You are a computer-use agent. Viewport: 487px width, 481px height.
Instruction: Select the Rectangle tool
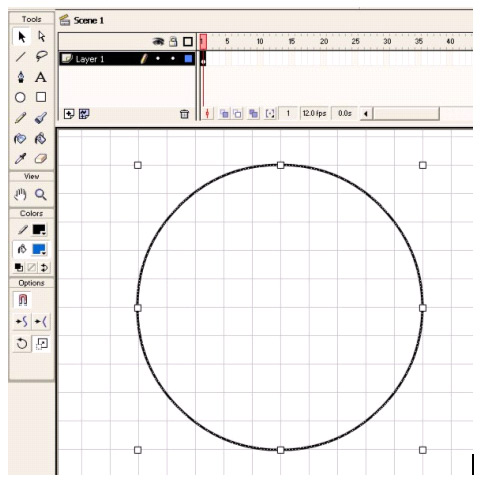click(x=41, y=97)
